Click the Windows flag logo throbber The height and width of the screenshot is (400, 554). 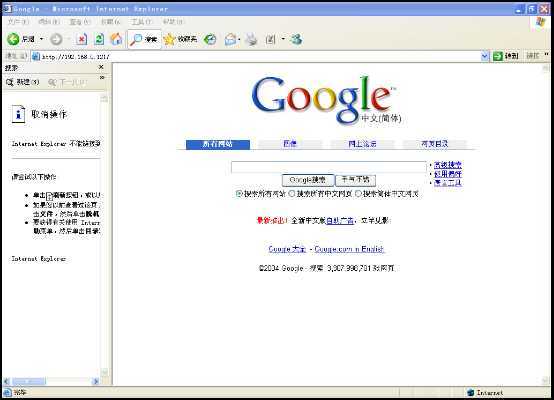pyautogui.click(x=541, y=22)
